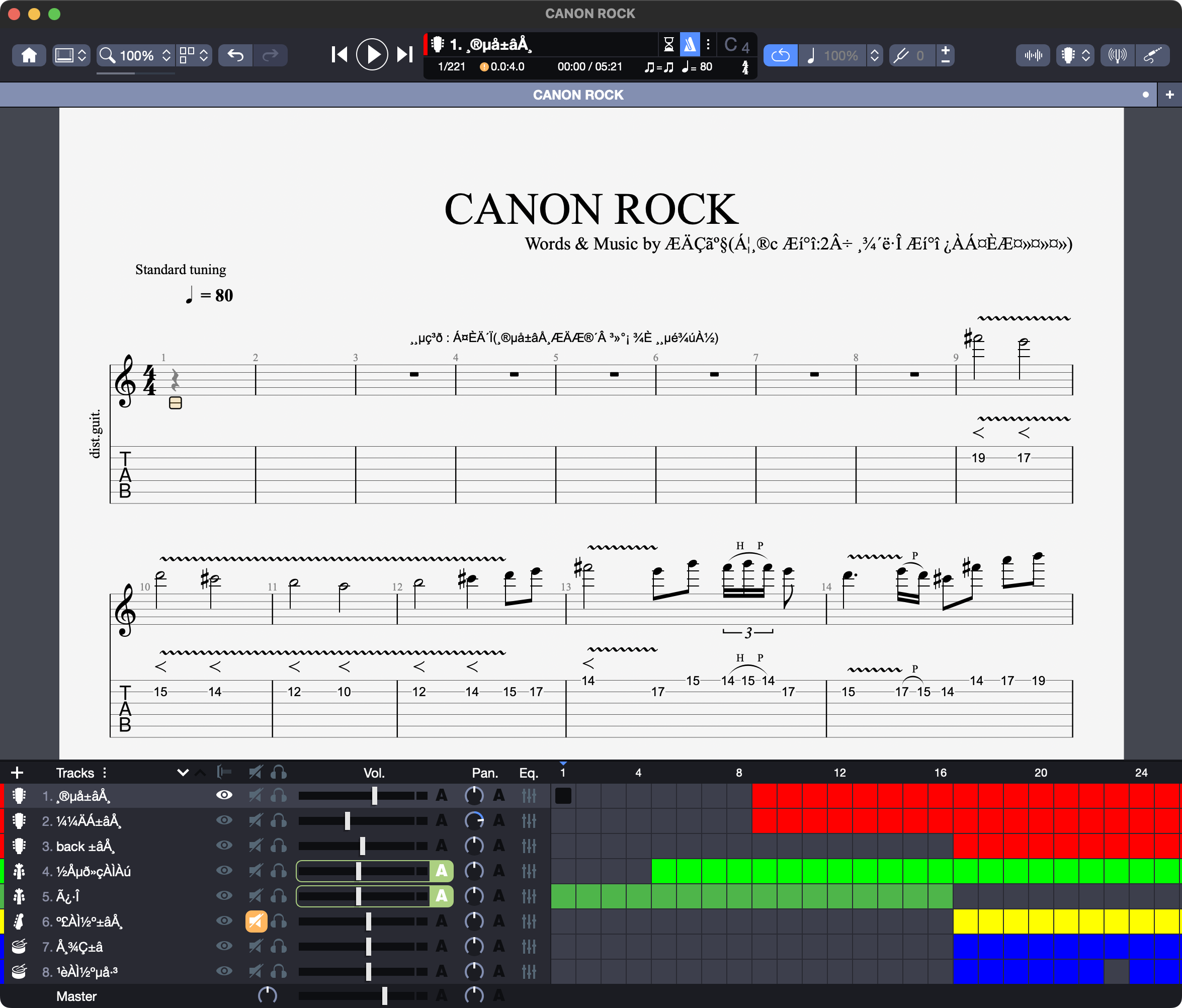
Task: Add a new document tab with plus
Action: point(1169,95)
